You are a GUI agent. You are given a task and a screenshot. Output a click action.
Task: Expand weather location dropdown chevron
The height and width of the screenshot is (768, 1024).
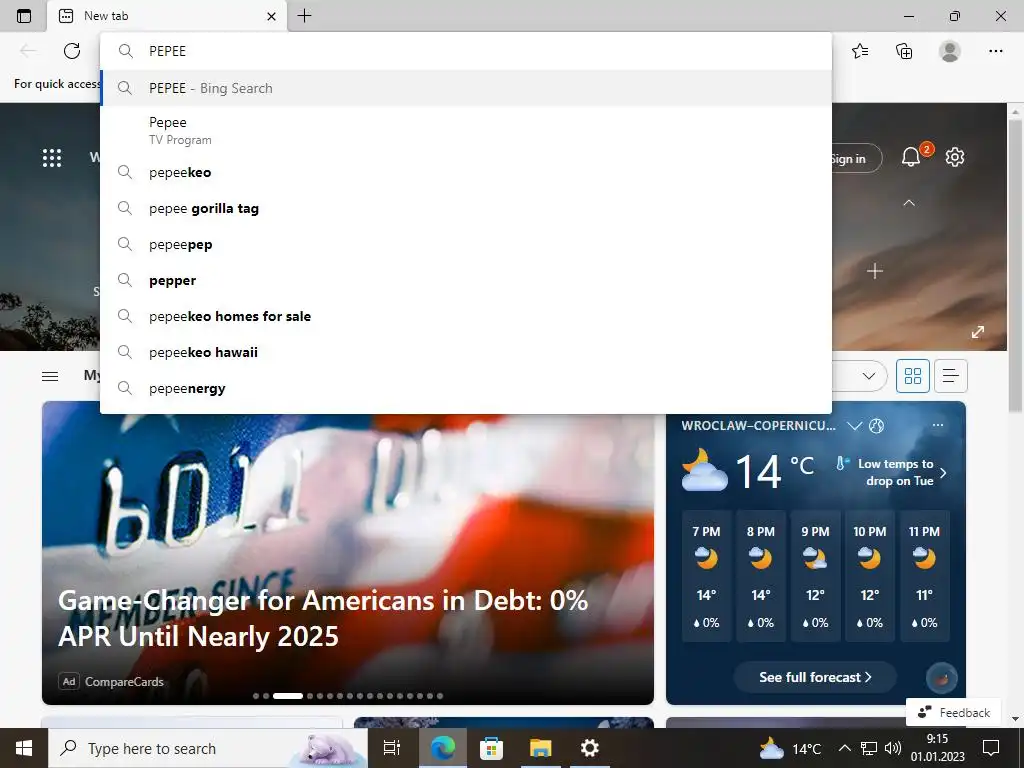(x=854, y=426)
